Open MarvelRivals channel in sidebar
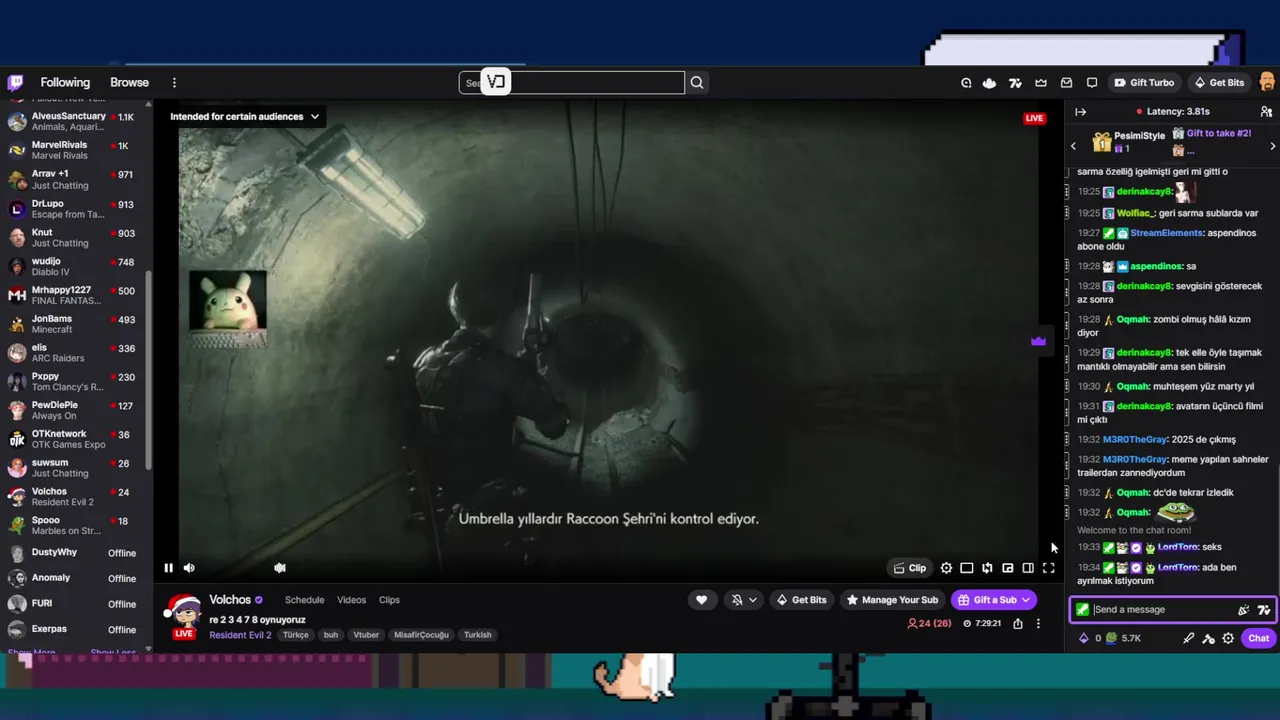 point(75,150)
